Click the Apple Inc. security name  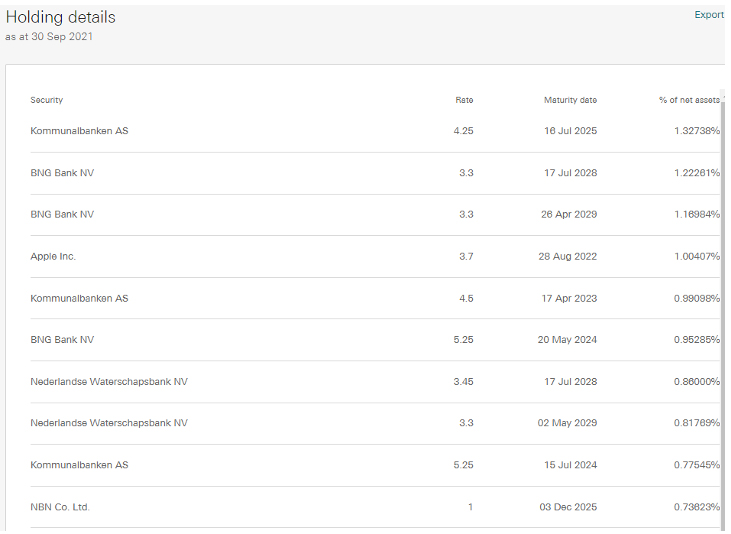53,256
